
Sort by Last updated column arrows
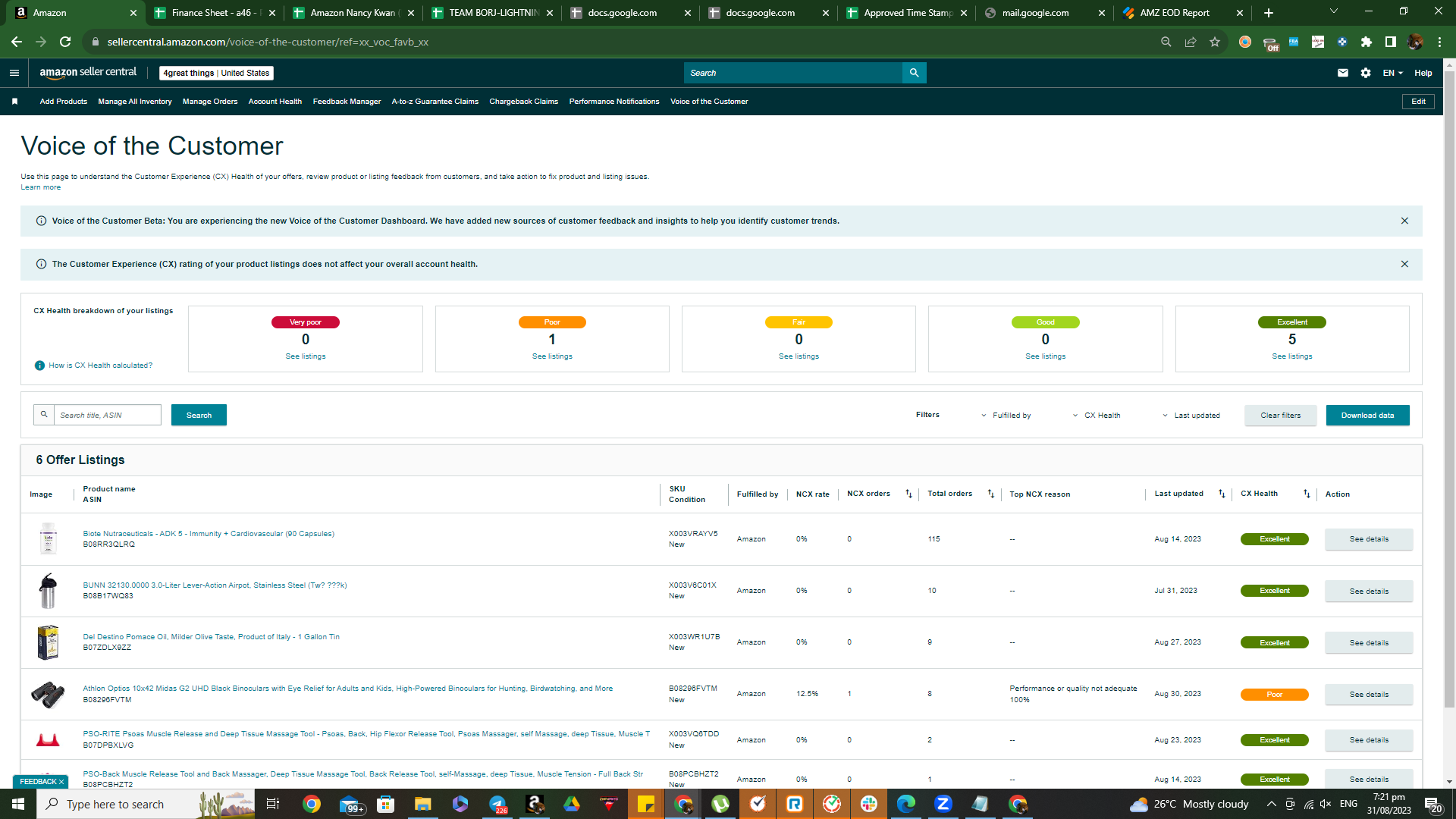[1222, 494]
